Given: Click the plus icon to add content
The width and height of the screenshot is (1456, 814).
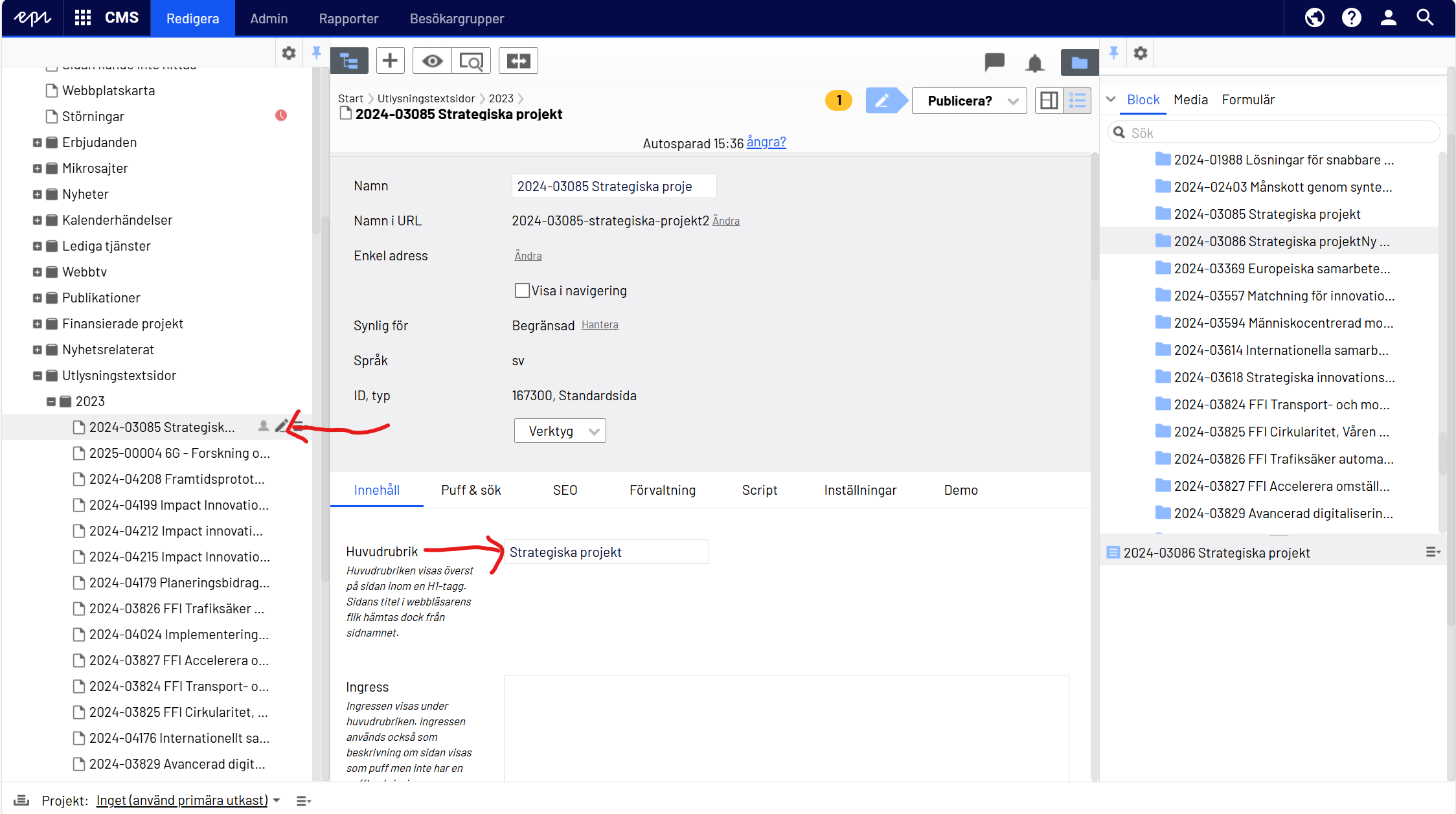Looking at the screenshot, I should click(x=390, y=61).
